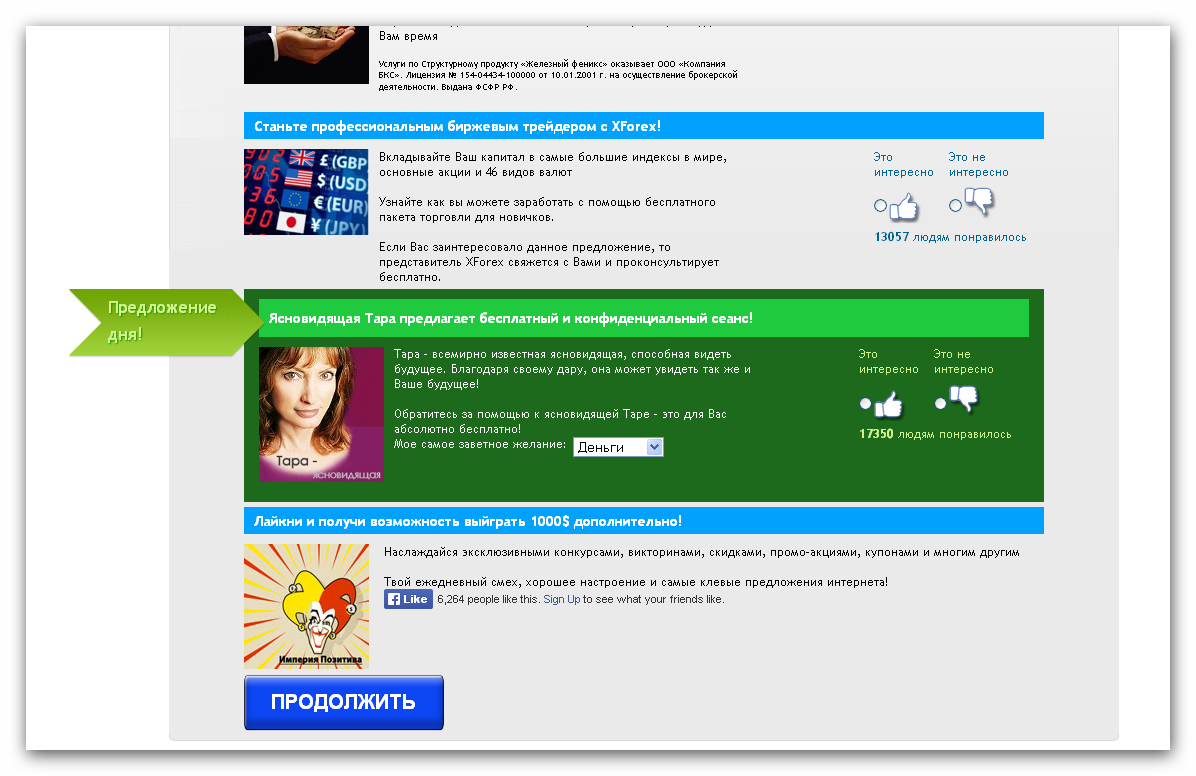The height and width of the screenshot is (776, 1196).
Task: Click the hand with coins image
Action: pyautogui.click(x=306, y=55)
